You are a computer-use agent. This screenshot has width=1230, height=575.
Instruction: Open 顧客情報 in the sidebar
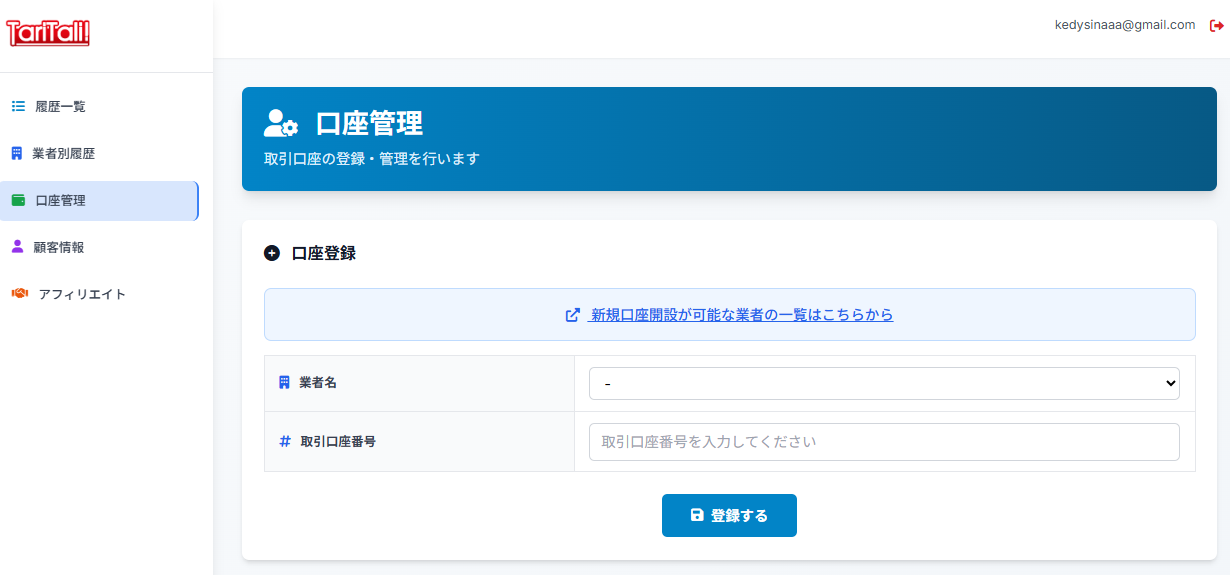[x=59, y=247]
